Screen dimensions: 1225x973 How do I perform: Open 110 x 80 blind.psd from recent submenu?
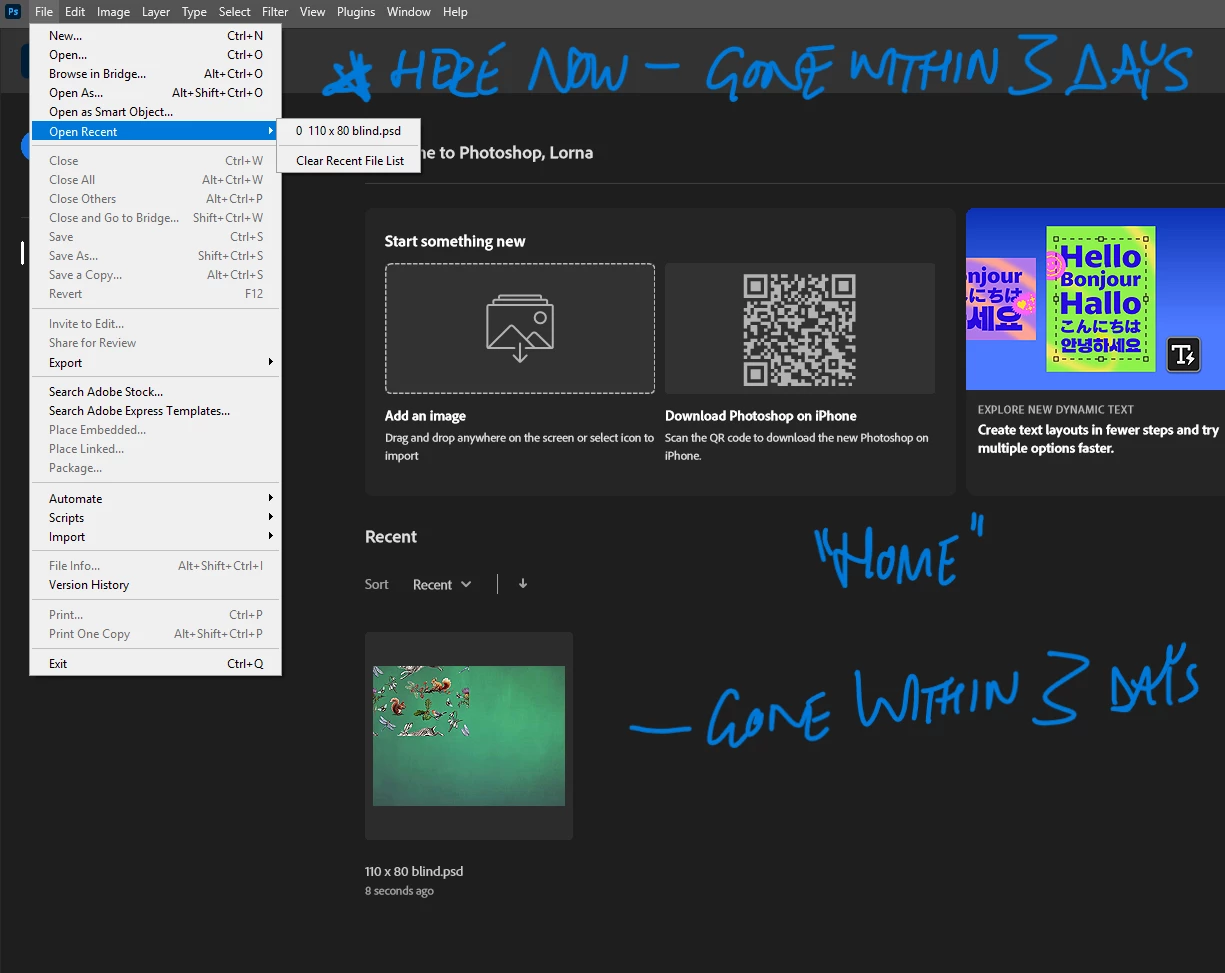coord(349,131)
